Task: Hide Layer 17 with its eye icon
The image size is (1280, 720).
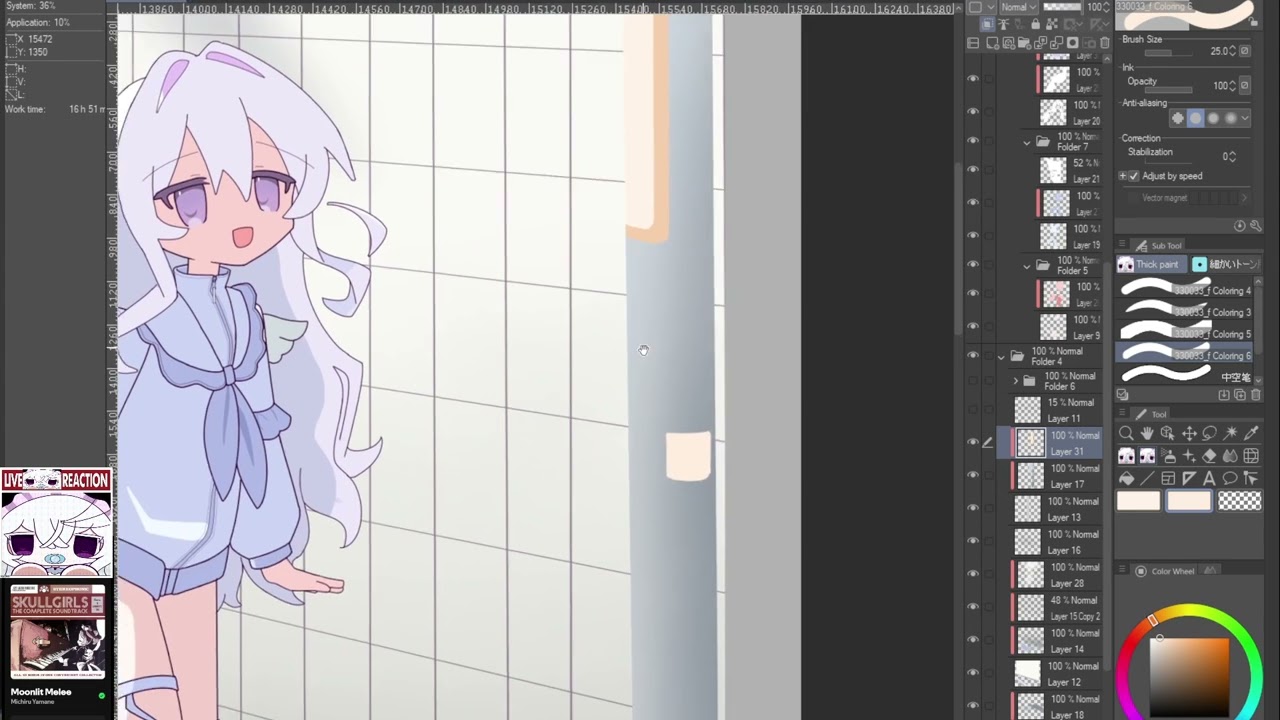Action: click(x=973, y=475)
